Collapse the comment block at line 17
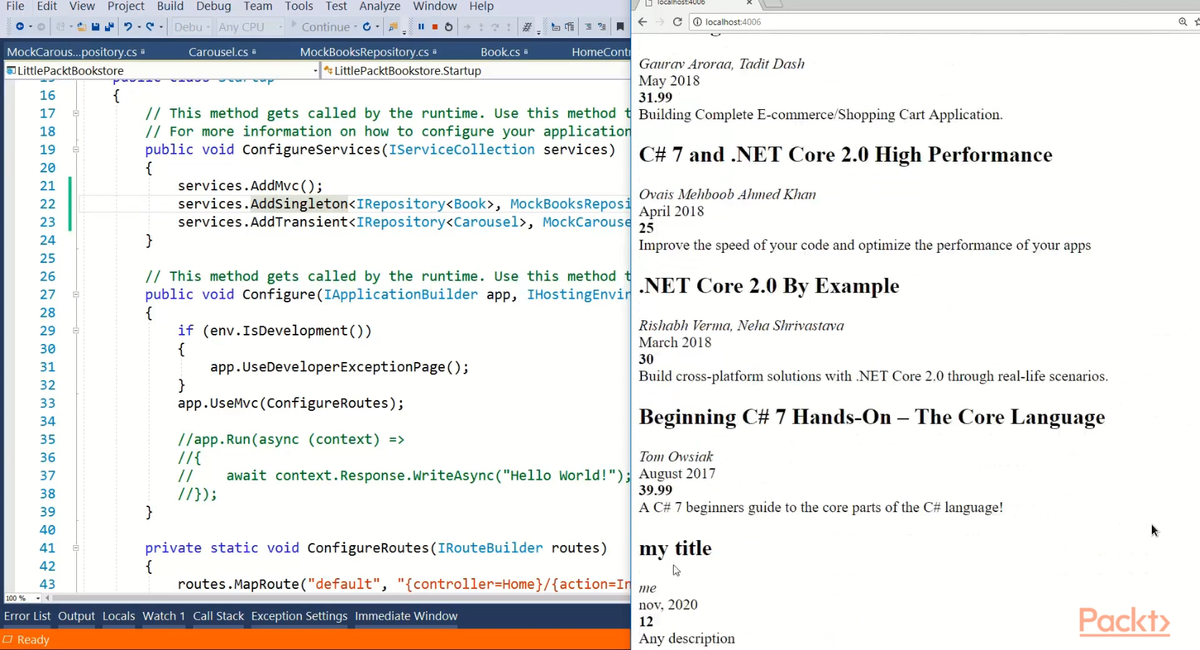Screen dimensions: 1200x650 75,113
